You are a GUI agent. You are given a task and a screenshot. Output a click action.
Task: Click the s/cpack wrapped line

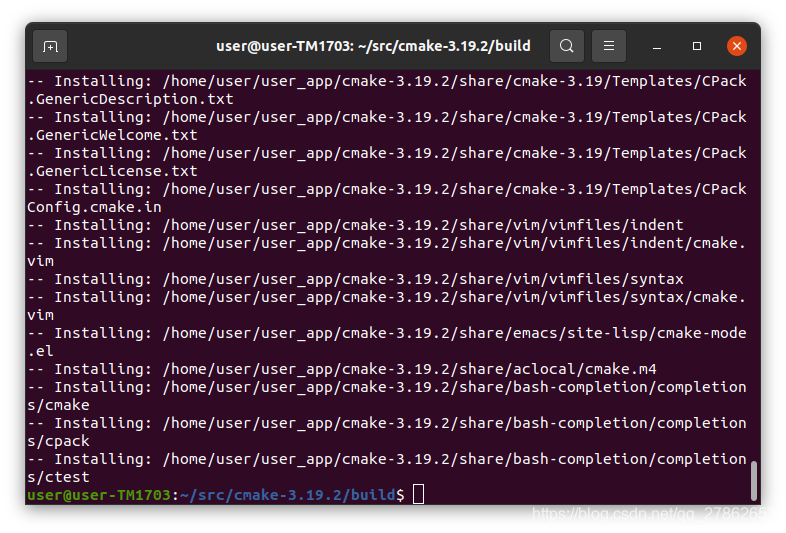point(58,441)
